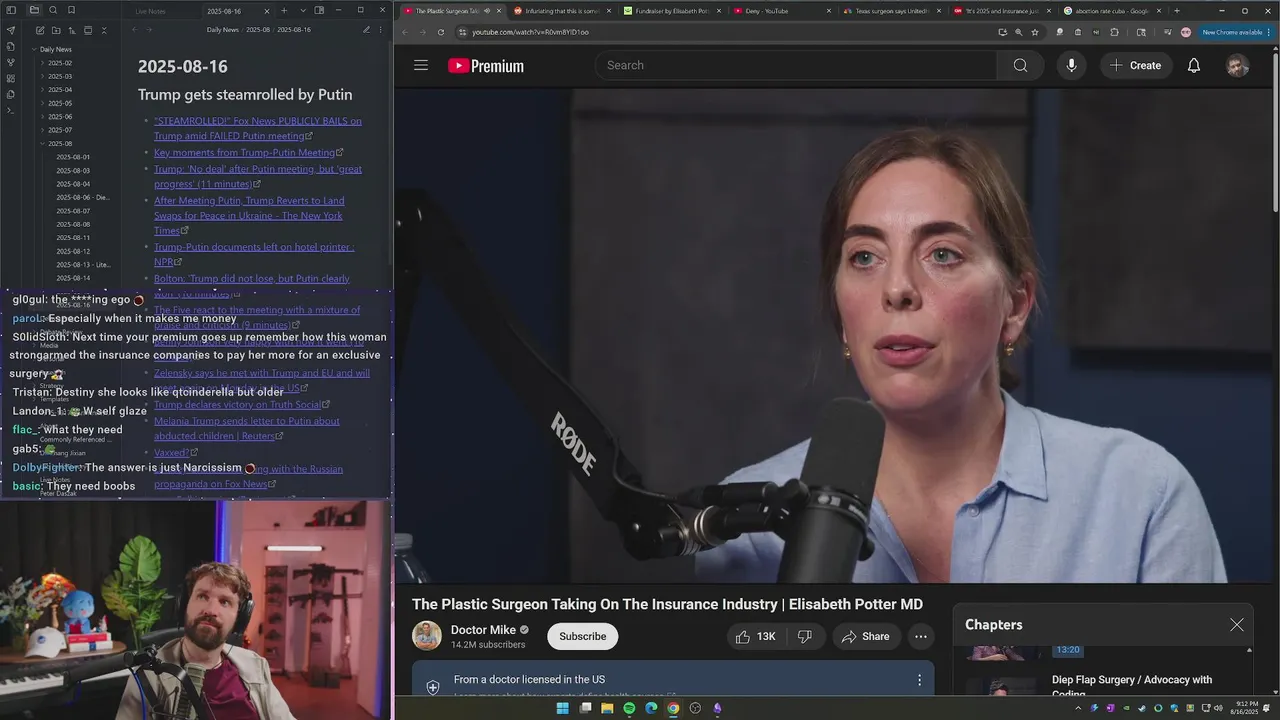The width and height of the screenshot is (1280, 720).
Task: Like the video with 13K likes
Action: pyautogui.click(x=756, y=636)
